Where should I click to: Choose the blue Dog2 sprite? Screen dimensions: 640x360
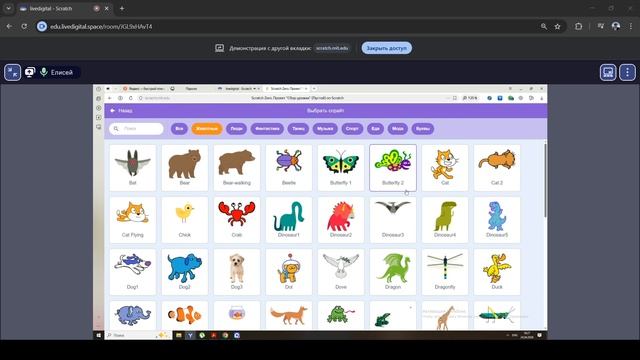(184, 272)
